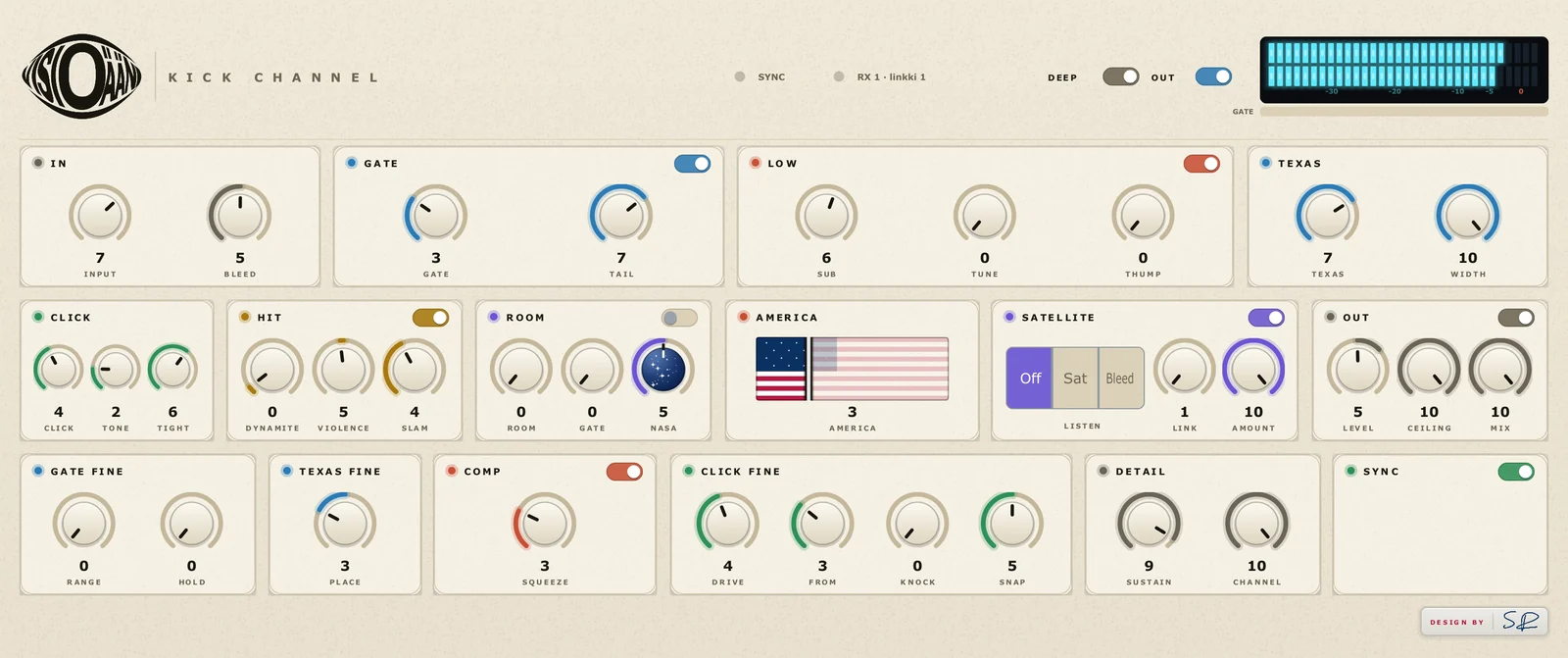Image resolution: width=1568 pixels, height=658 pixels.
Task: Click the WIDTH knob
Action: click(1468, 216)
